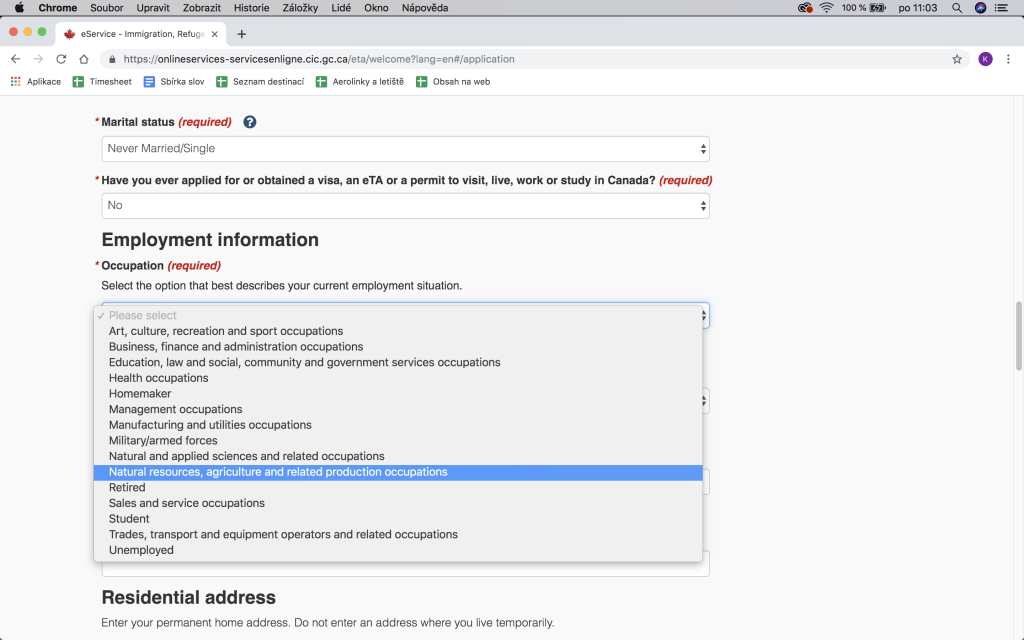The width and height of the screenshot is (1024, 640).
Task: Open a new tab with plus icon
Action: [241, 33]
